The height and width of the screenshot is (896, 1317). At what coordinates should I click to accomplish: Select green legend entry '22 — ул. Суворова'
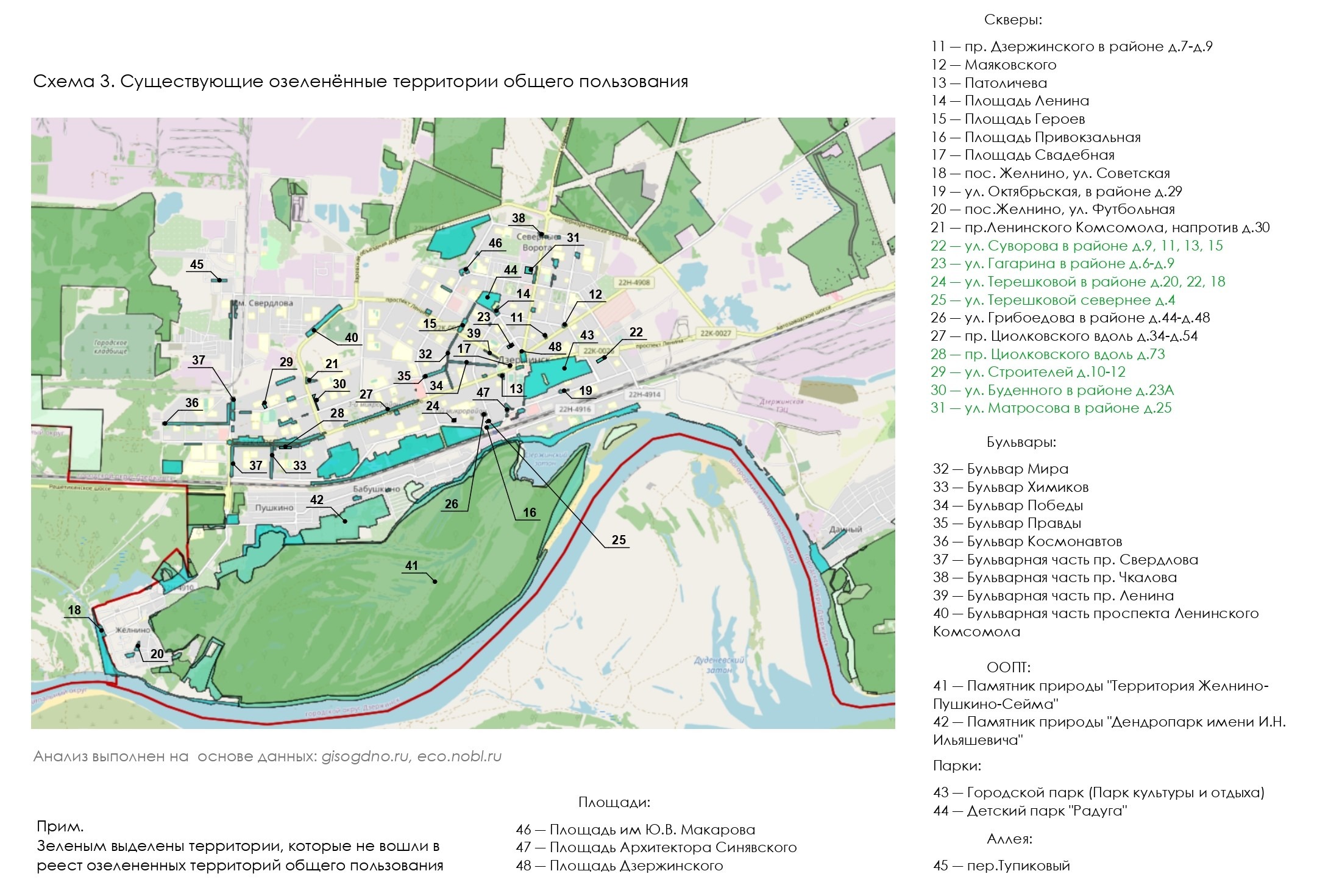pos(1077,246)
